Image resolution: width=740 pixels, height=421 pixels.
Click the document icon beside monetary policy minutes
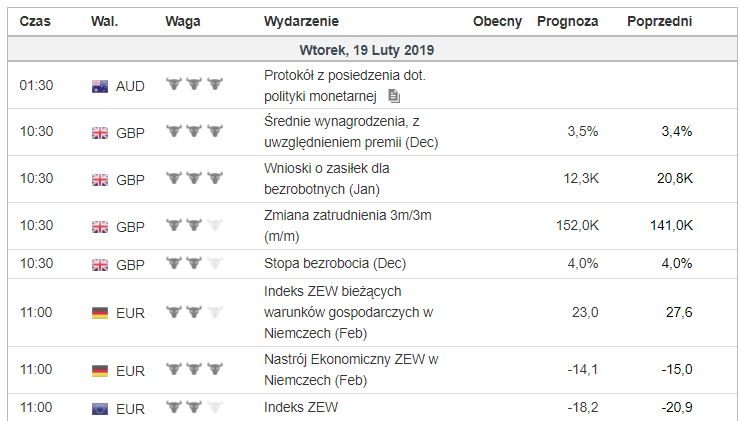coord(394,96)
